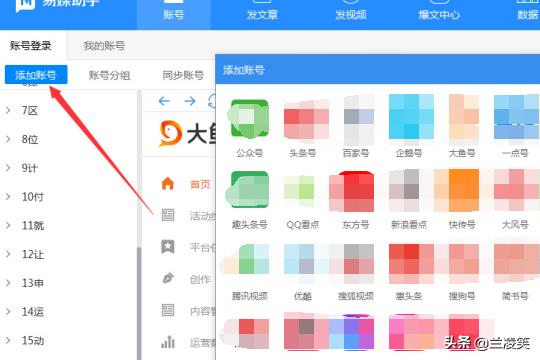Open the 创作 menu entry
540x360 pixels.
(200, 279)
